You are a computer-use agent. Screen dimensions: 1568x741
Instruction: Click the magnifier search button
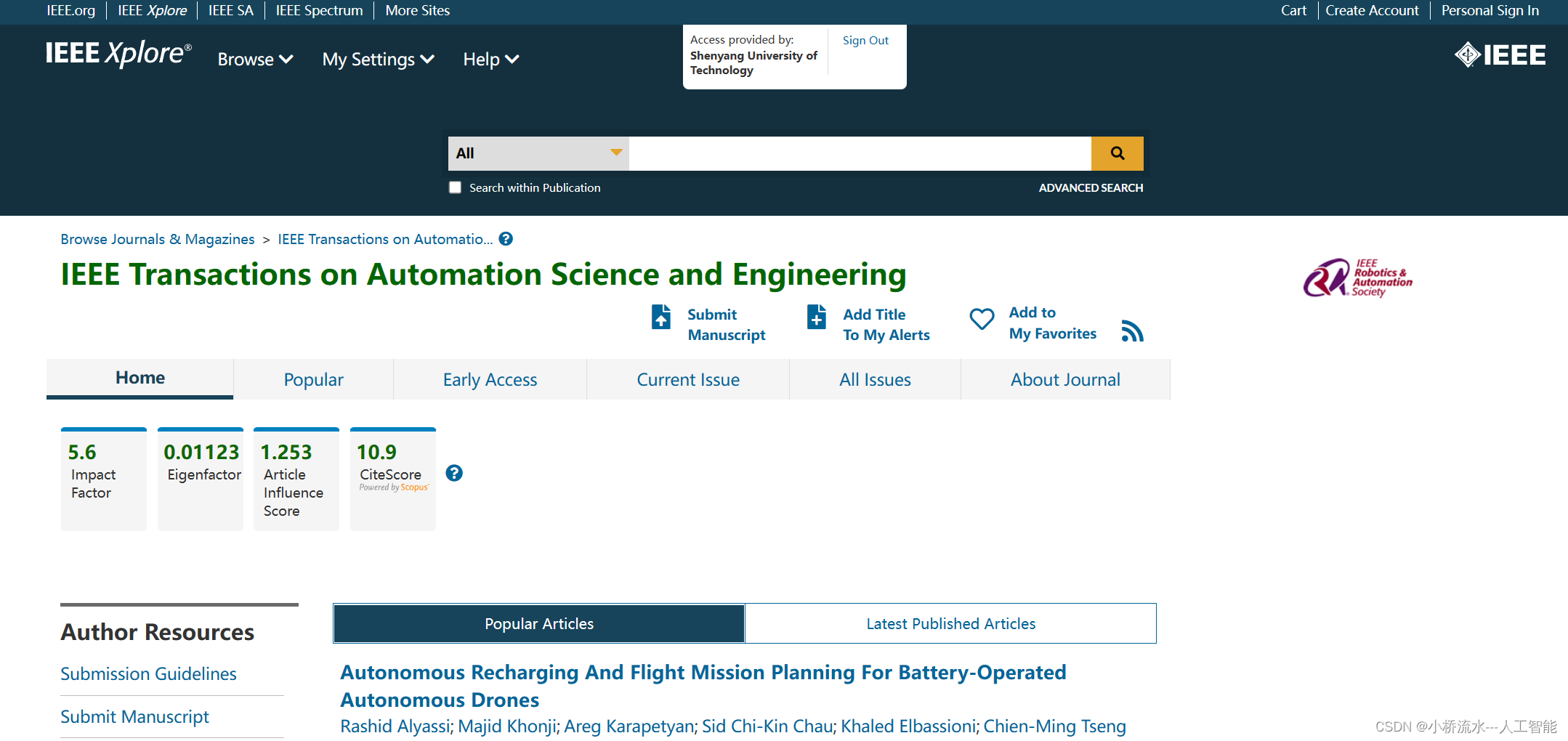[1117, 153]
